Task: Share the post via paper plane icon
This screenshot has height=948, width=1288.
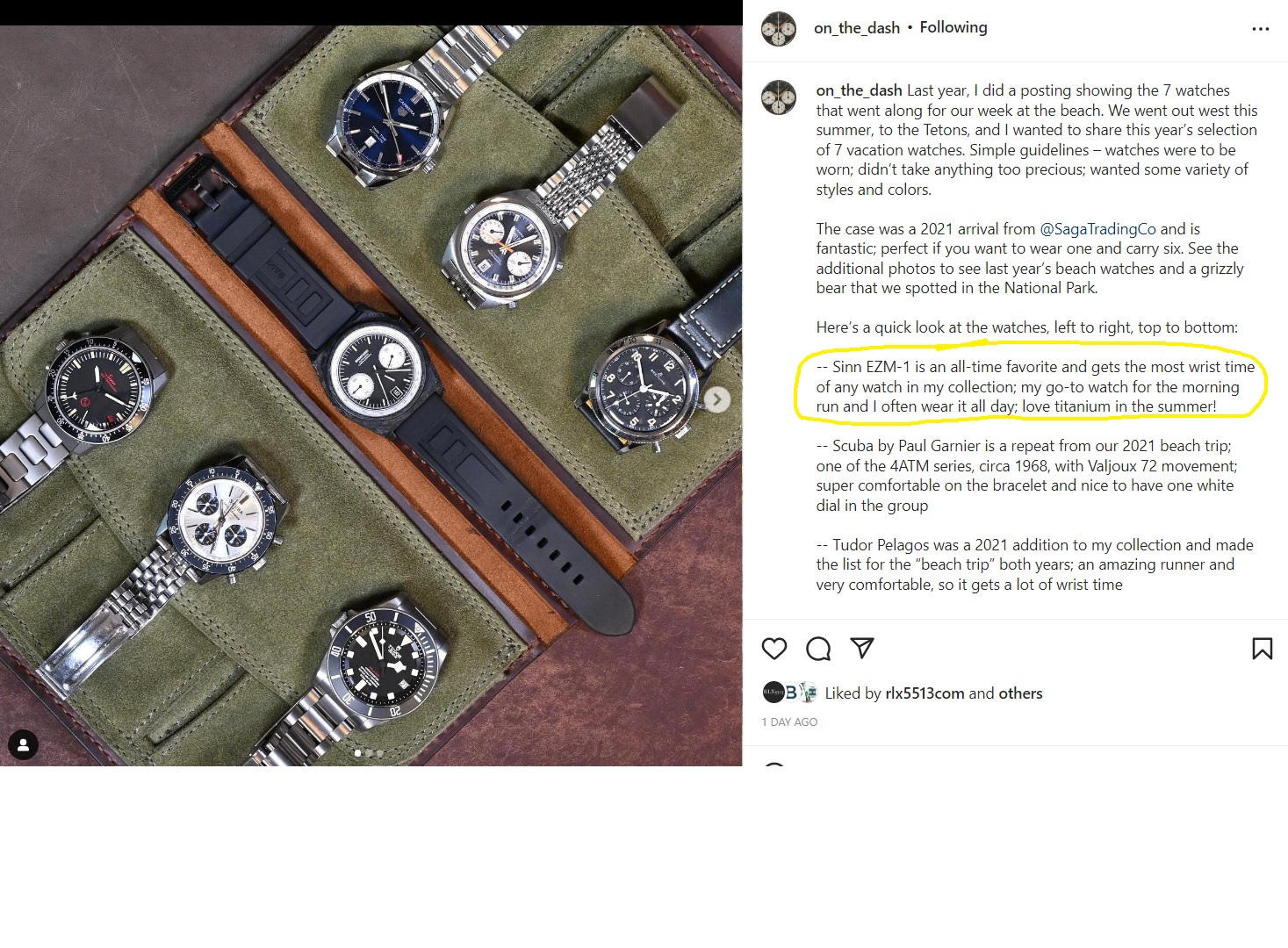Action: 862,648
